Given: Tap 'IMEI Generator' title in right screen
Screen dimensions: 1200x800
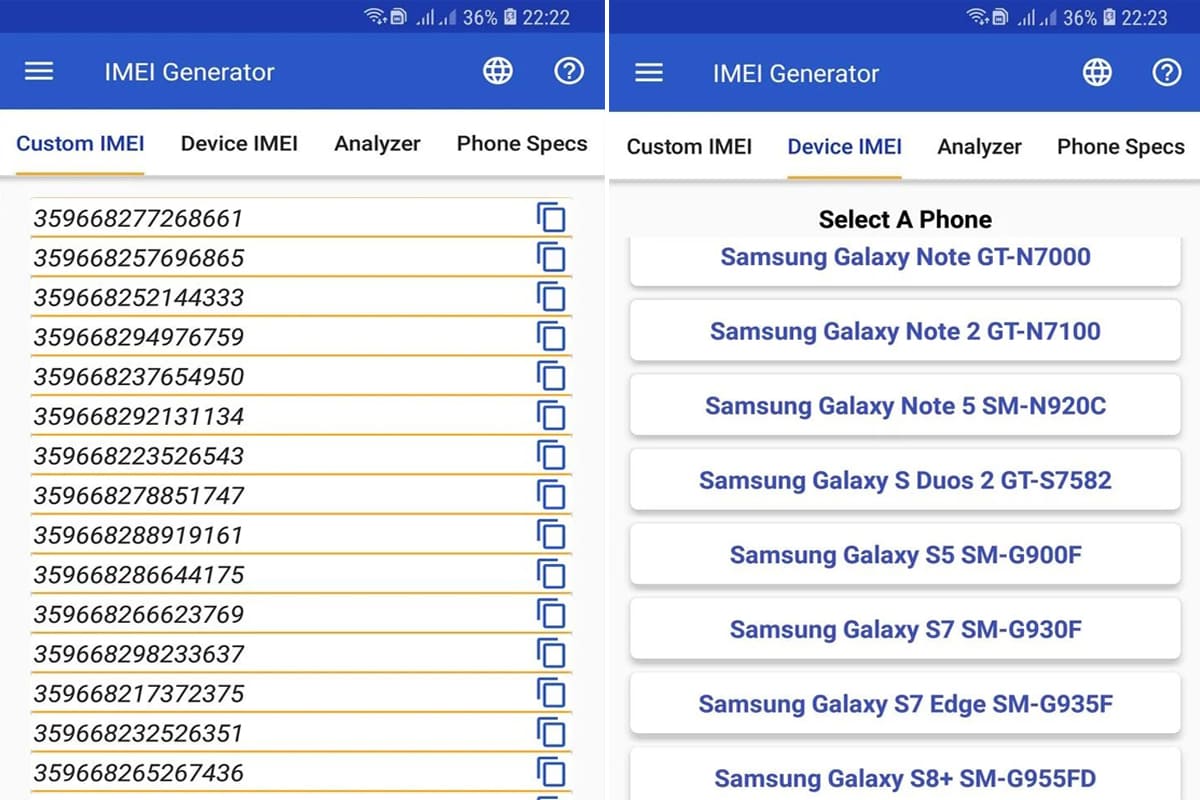Looking at the screenshot, I should (x=796, y=73).
